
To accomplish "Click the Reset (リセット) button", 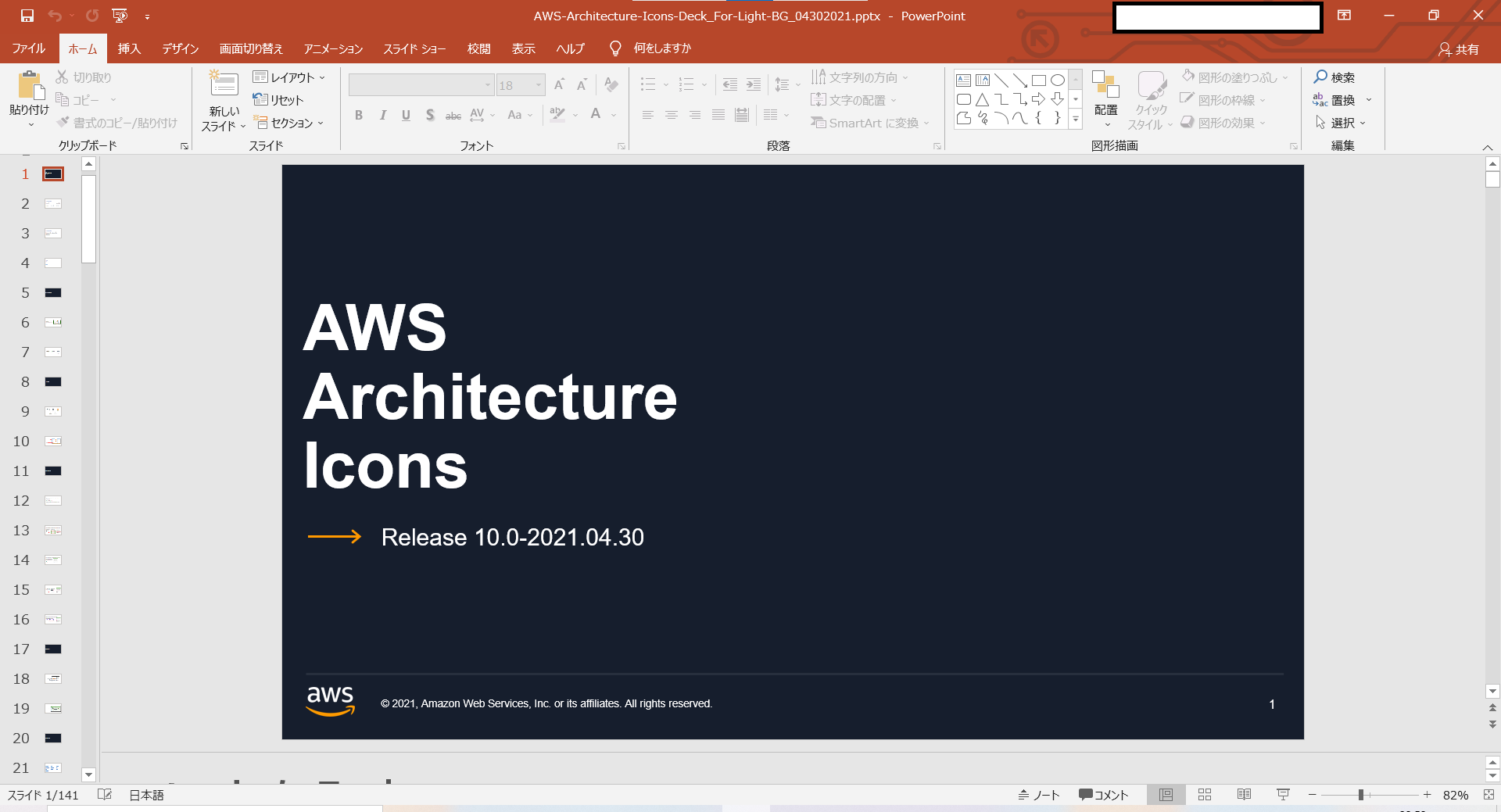I will [278, 100].
